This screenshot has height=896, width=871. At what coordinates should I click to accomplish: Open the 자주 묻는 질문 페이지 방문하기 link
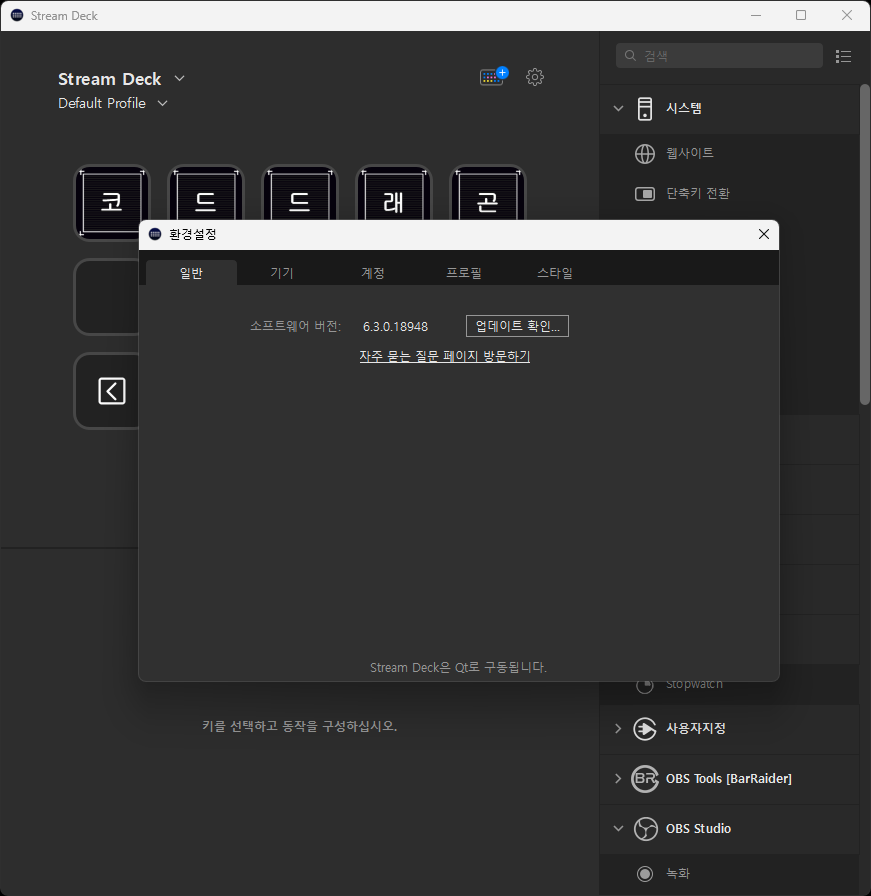[x=445, y=356]
